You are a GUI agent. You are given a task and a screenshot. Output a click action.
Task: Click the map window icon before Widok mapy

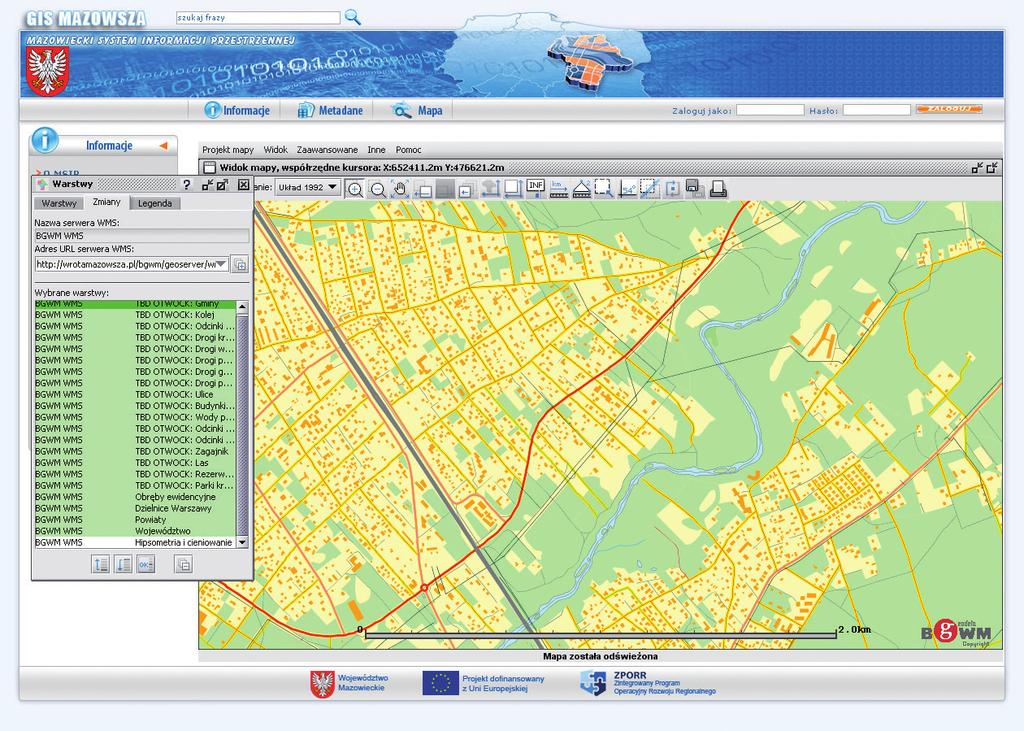[209, 168]
